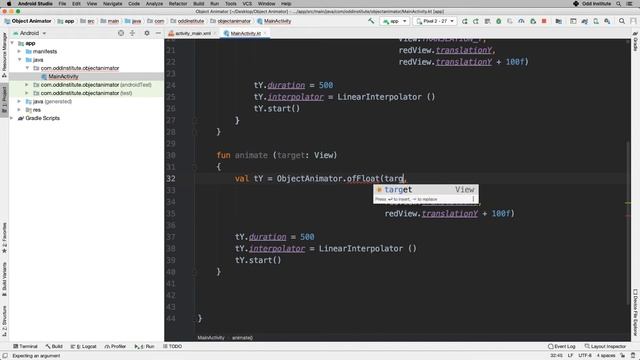
Task: Open the Pixel 2 device selector dropdown
Action: [x=435, y=21]
